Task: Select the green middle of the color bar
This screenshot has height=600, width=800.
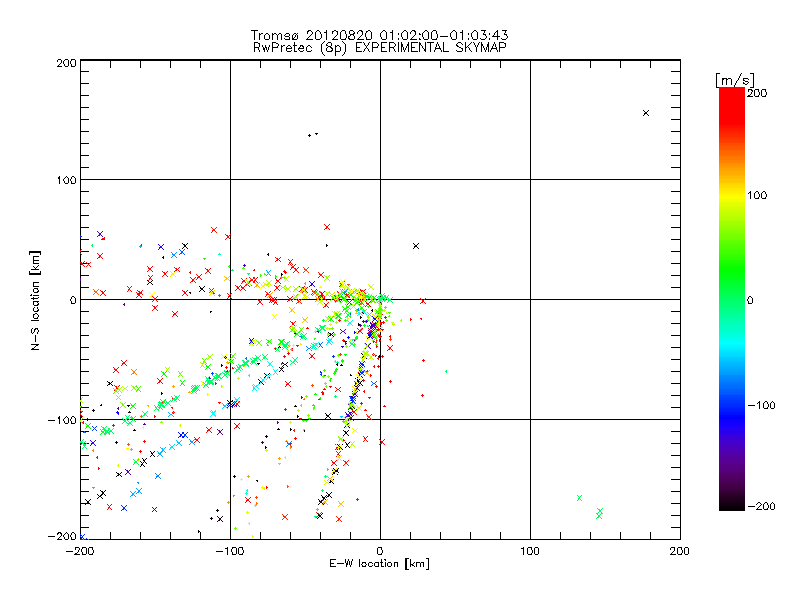Action: pos(731,299)
